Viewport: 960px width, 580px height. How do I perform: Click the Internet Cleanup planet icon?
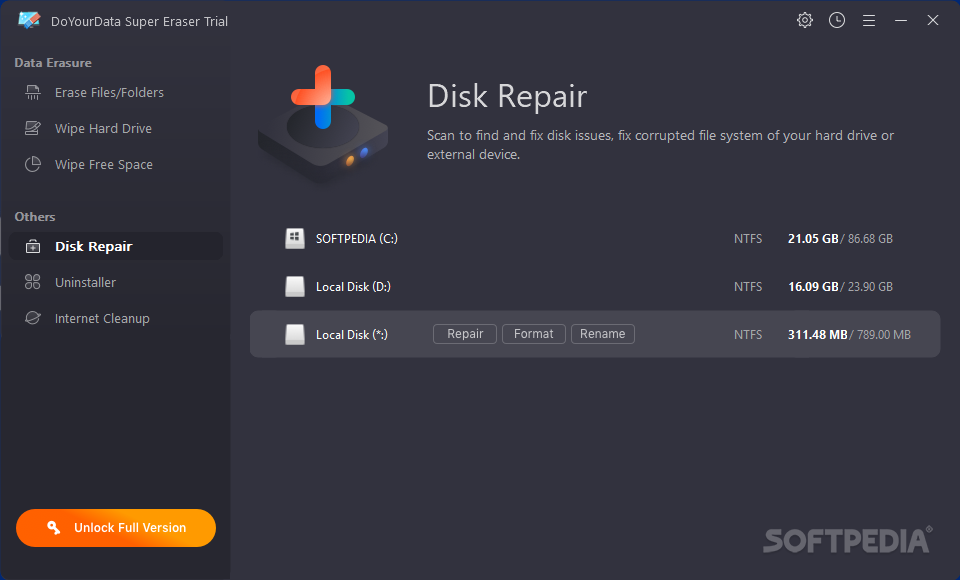[32, 318]
